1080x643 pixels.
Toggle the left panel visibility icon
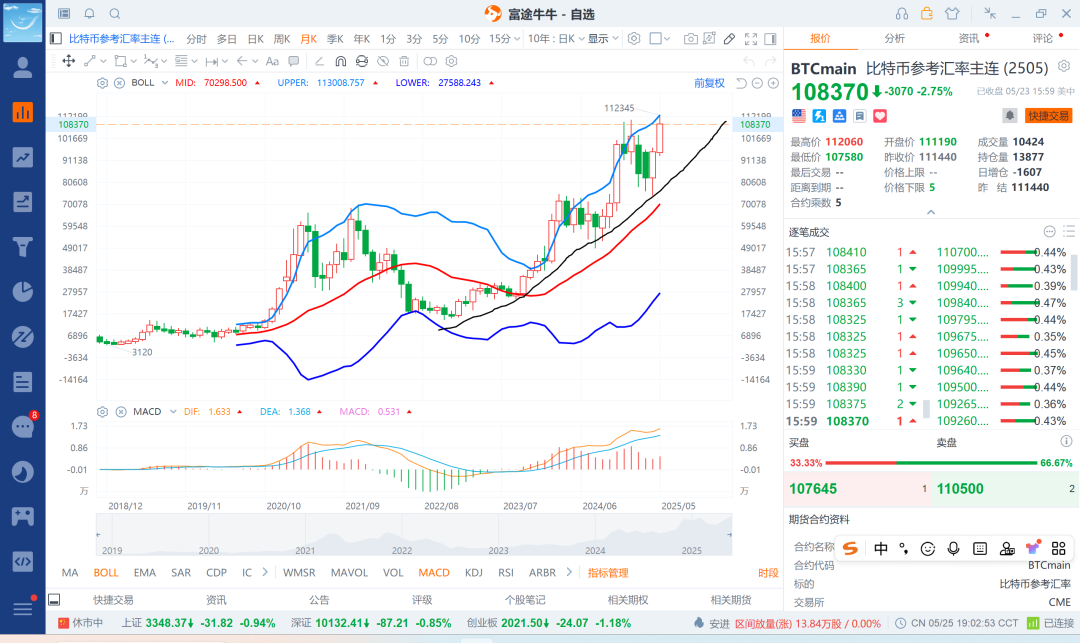[x=55, y=39]
